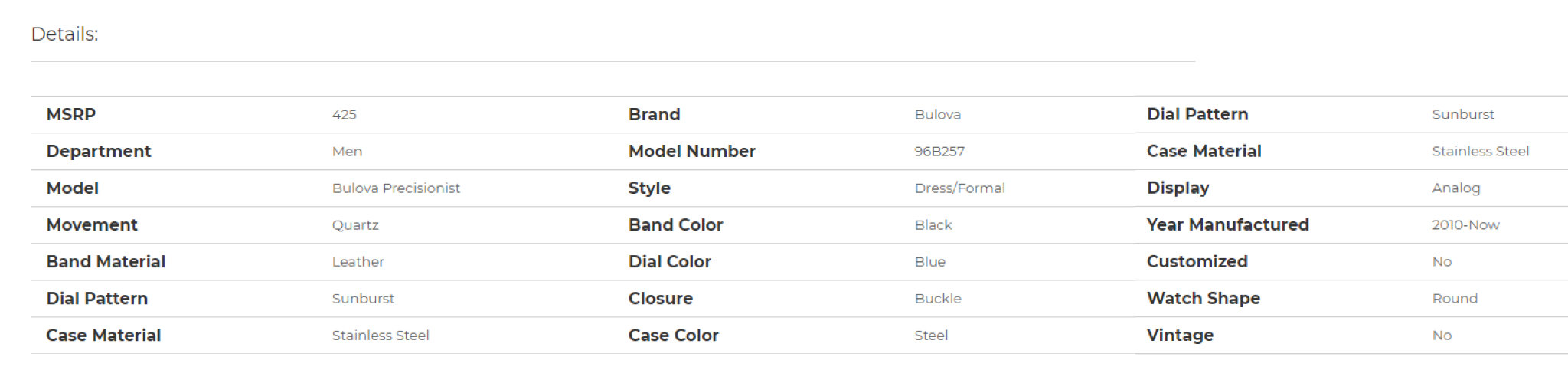Click Sunburst in the right column
The width and height of the screenshot is (1568, 383).
pyautogui.click(x=1463, y=115)
